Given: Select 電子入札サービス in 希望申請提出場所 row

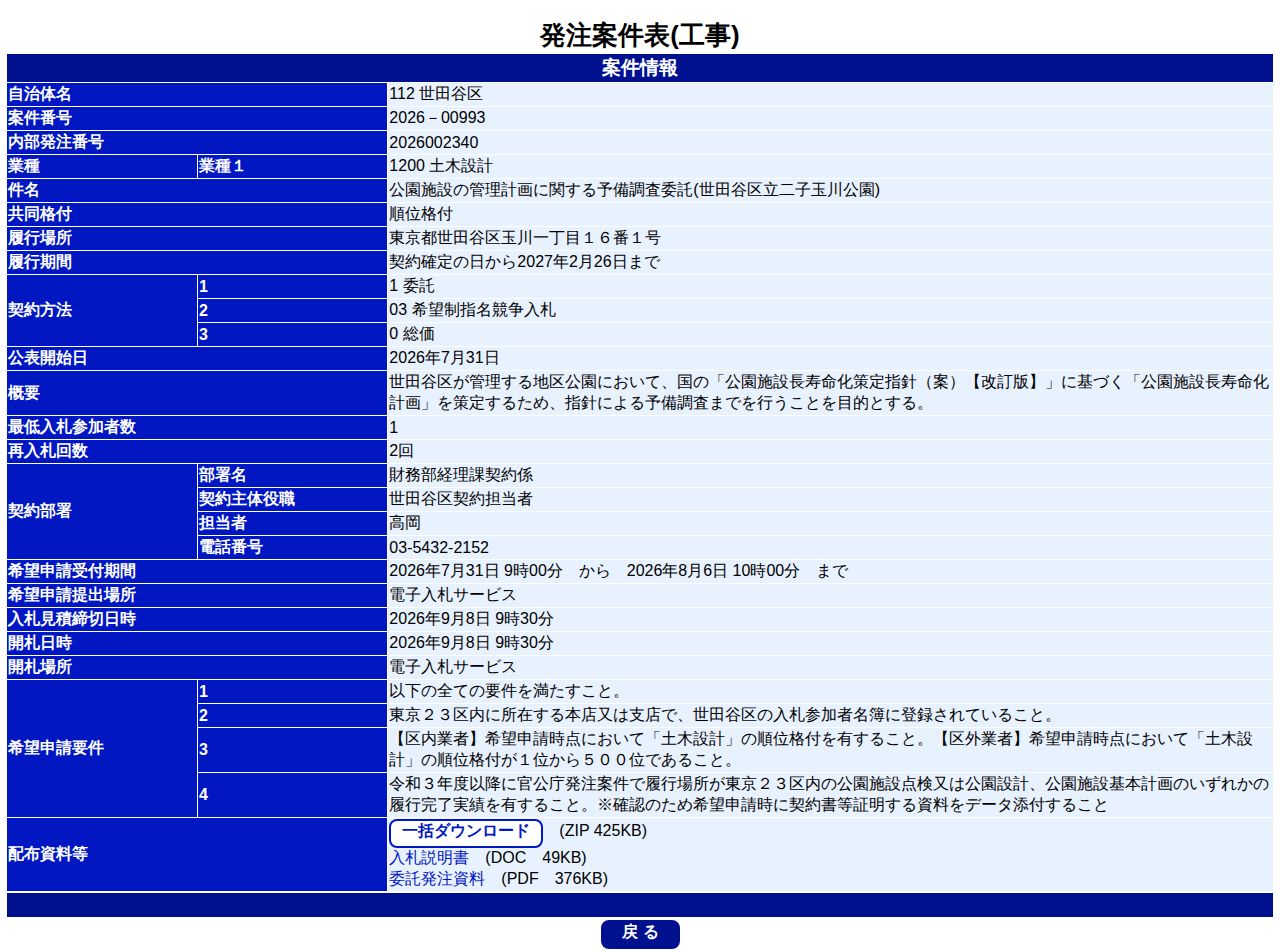Looking at the screenshot, I should [x=452, y=595].
